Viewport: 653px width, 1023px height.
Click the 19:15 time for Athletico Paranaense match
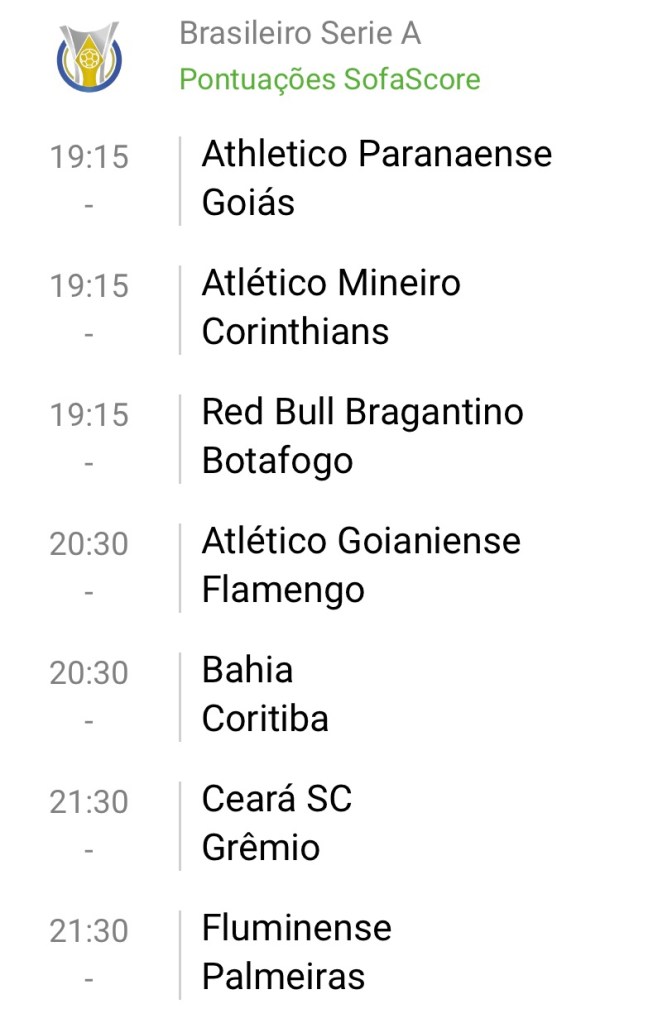point(89,157)
